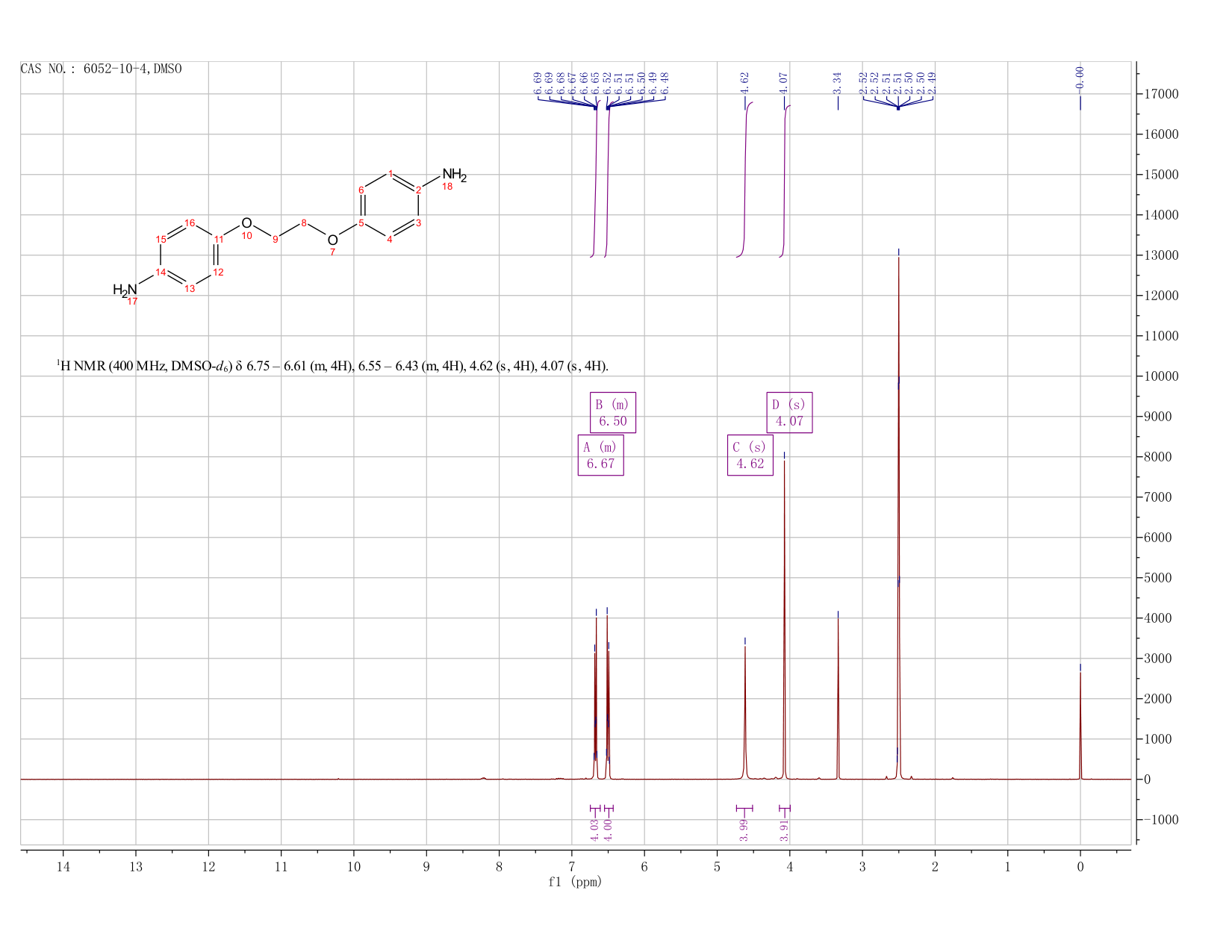Click the multiplet label box B (m) 6.50

point(613,412)
